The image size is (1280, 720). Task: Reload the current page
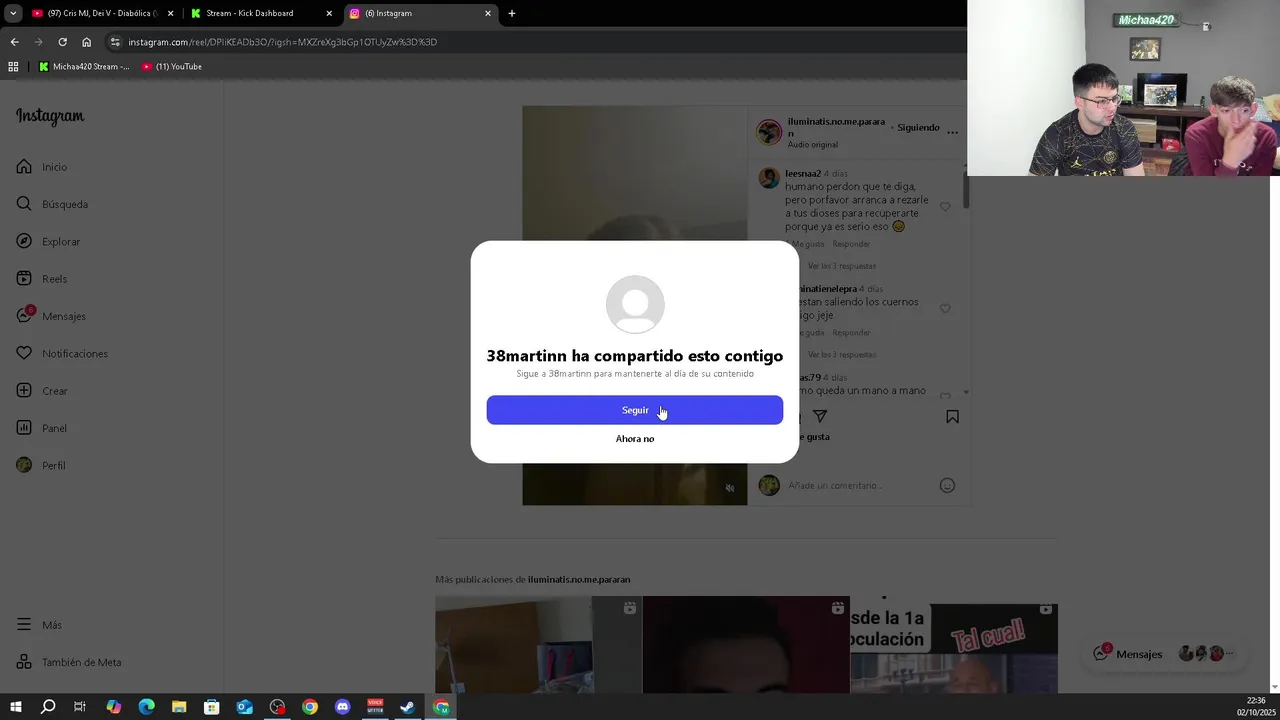pyautogui.click(x=62, y=42)
